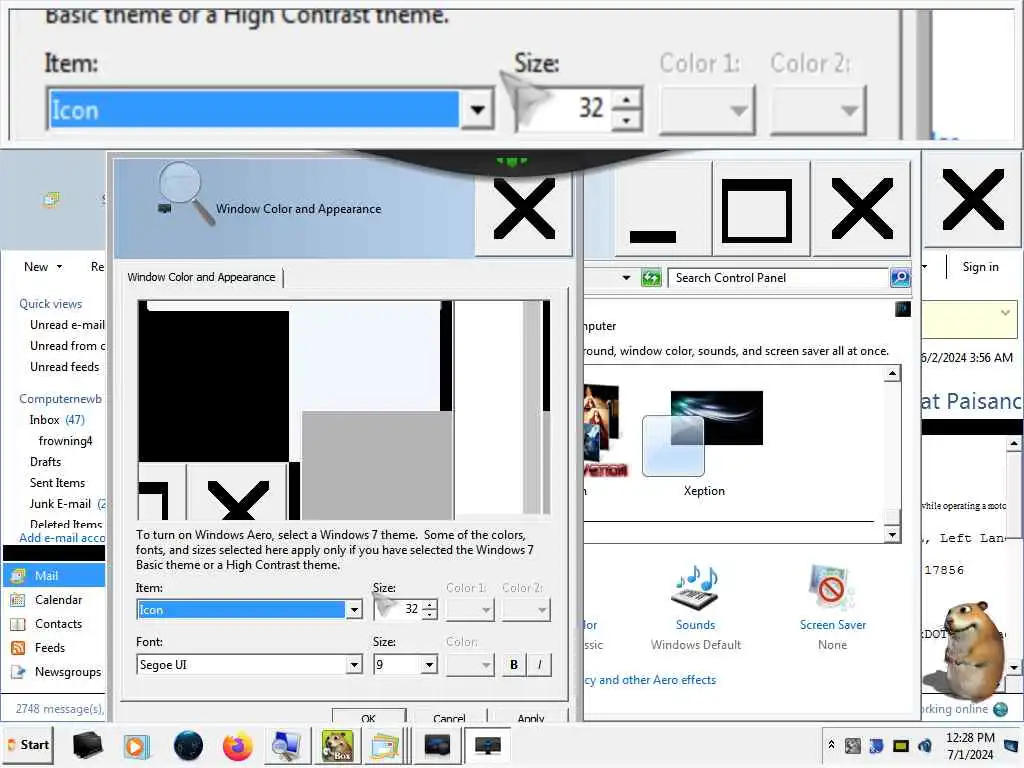
Task: Click the Sounds icon in Personalization
Action: point(695,588)
